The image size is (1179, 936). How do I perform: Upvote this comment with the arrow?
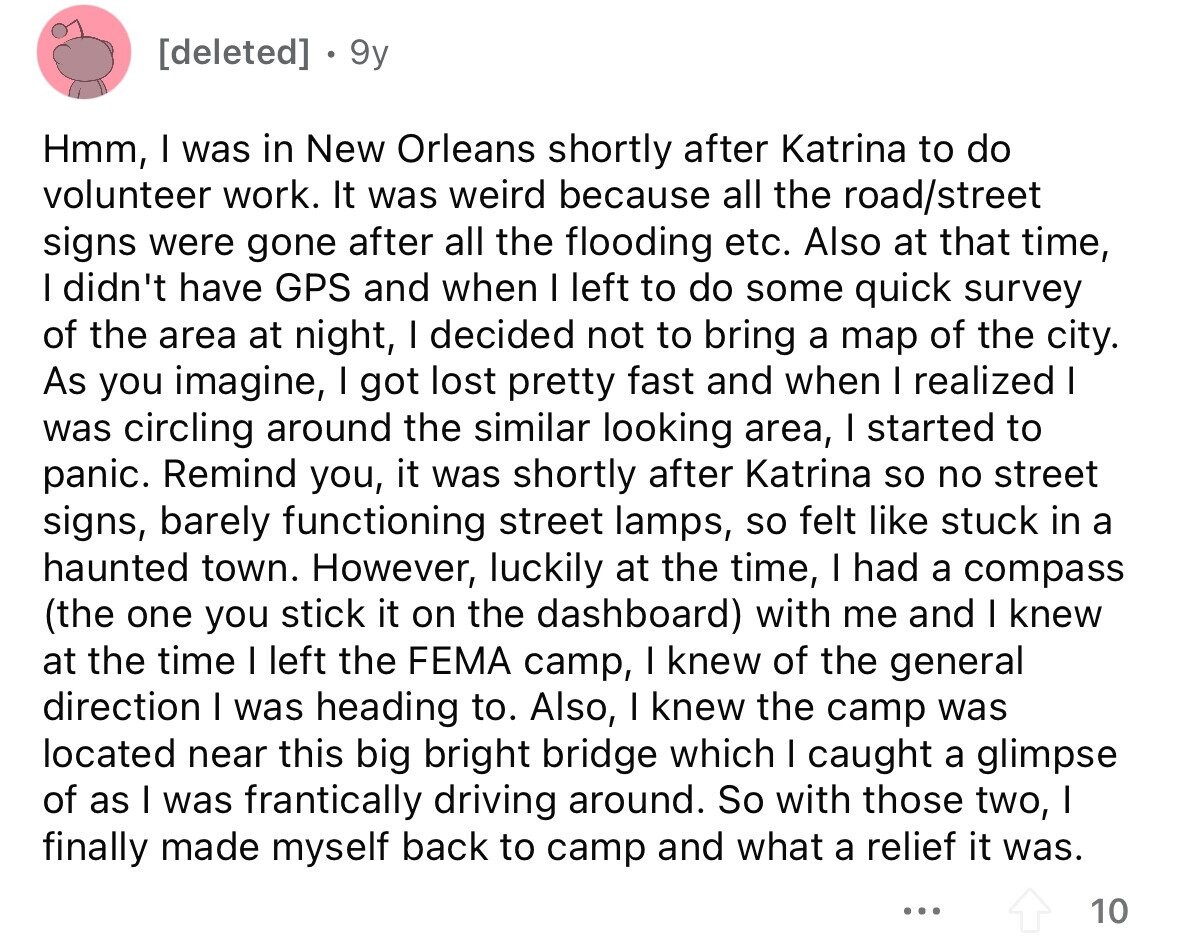[1029, 910]
